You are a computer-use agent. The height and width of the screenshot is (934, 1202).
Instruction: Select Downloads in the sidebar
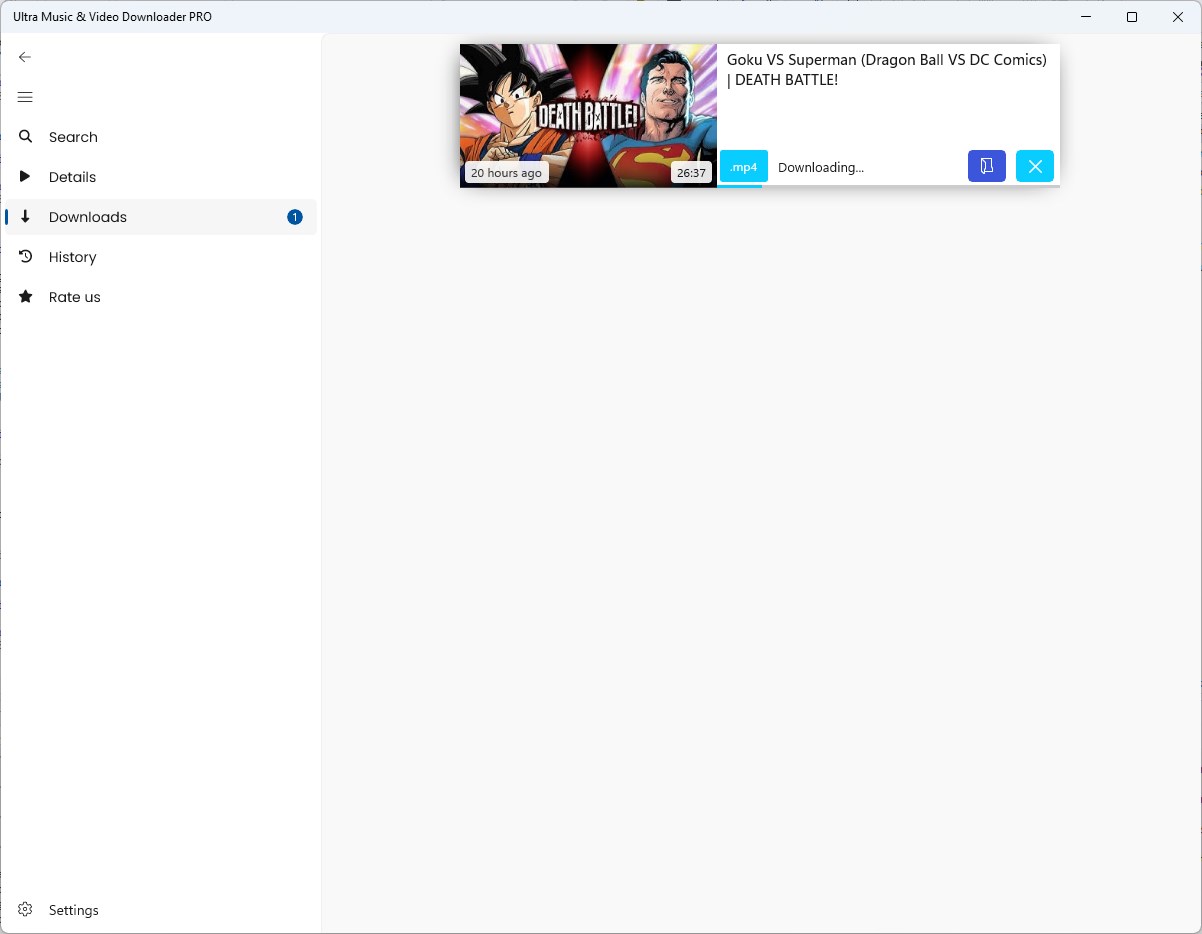click(x=160, y=217)
